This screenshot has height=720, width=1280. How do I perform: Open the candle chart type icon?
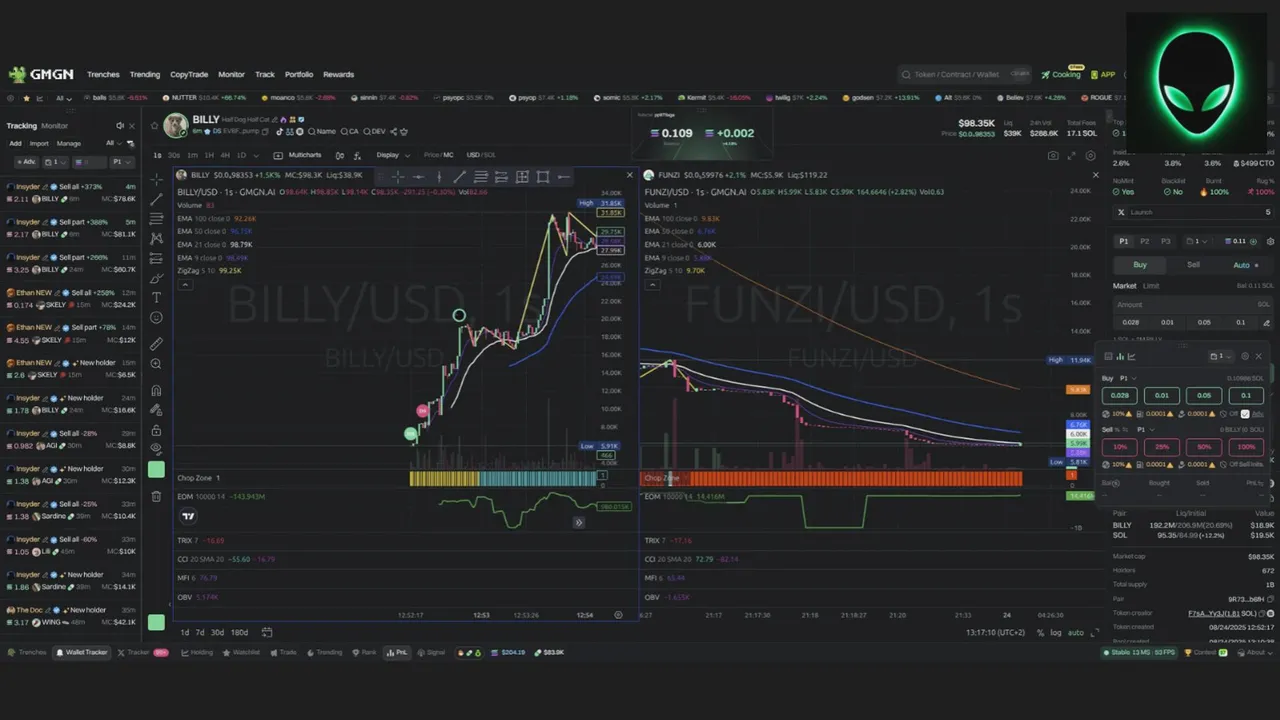[340, 155]
